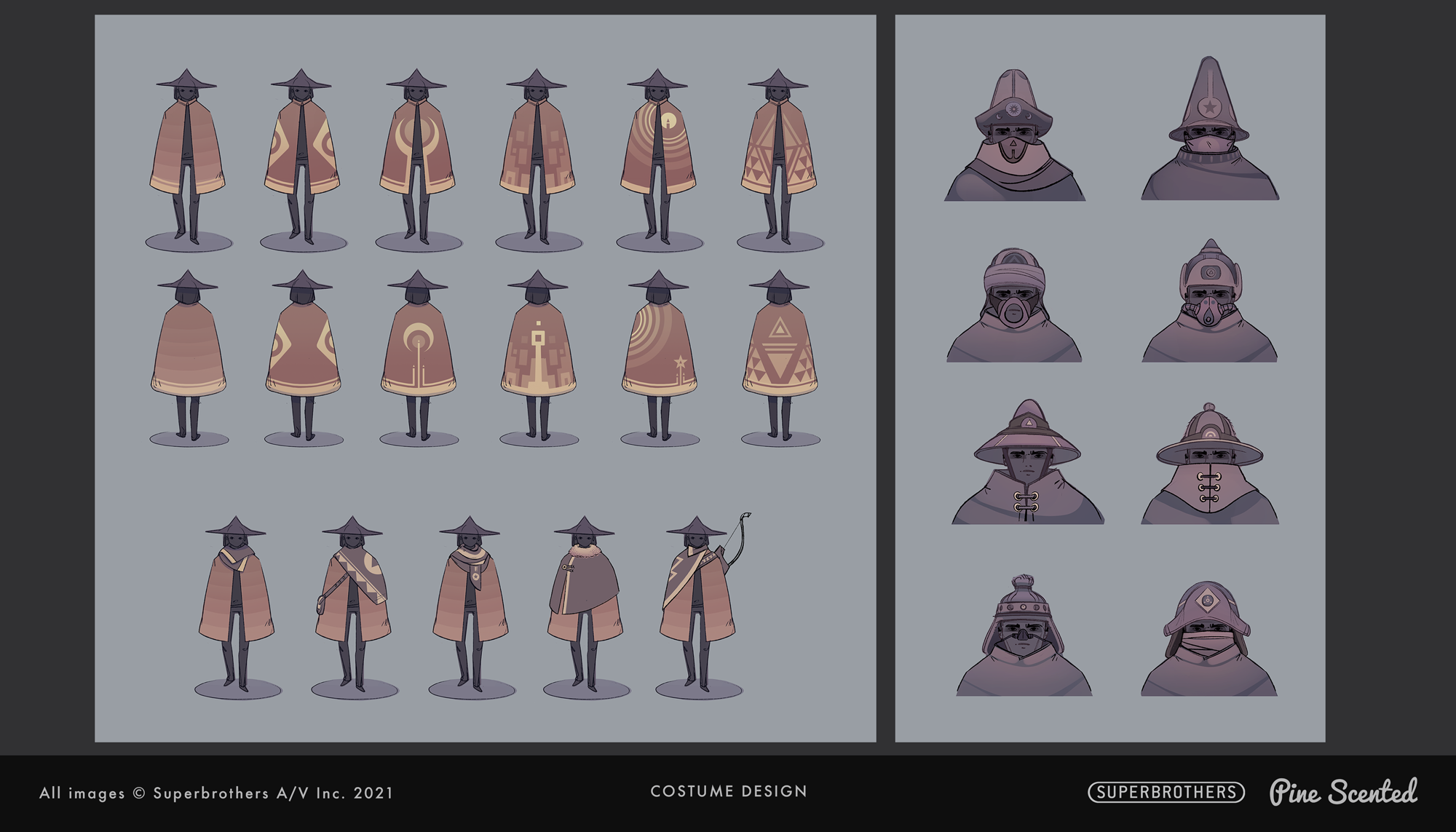Select the pom-pom hat portrait with laced collar
This screenshot has height=832, width=1456.
[1209, 466]
